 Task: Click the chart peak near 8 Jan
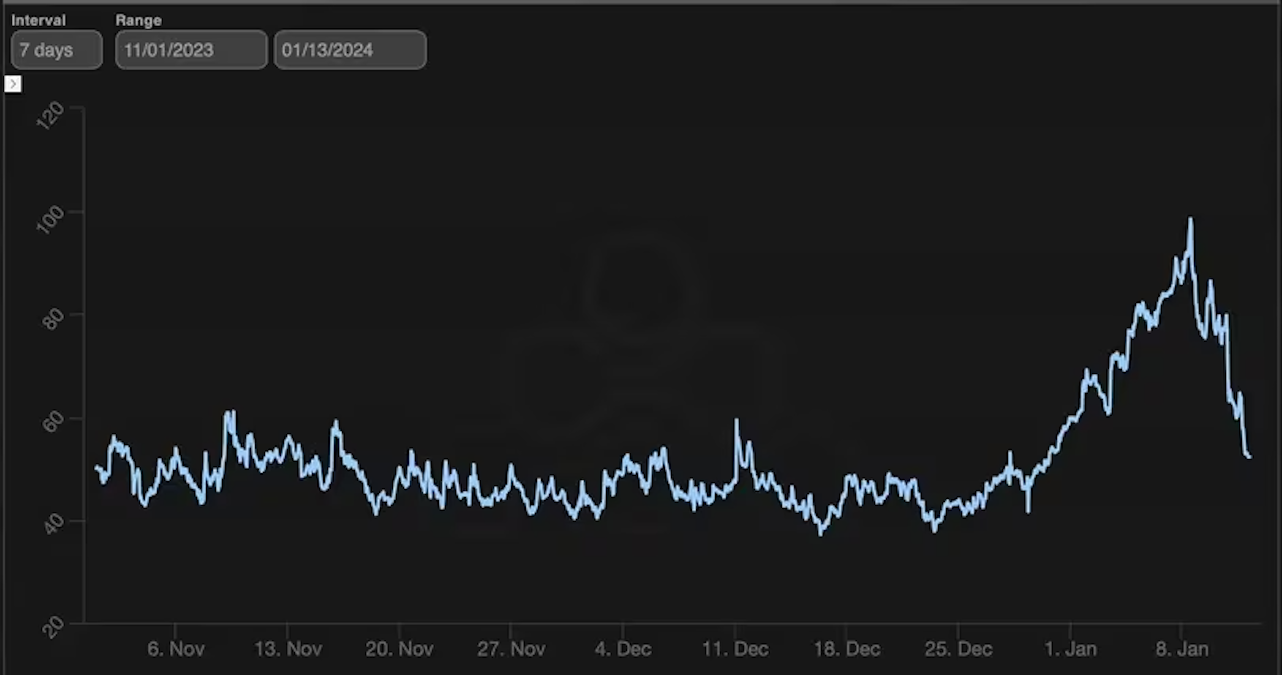pos(1190,220)
